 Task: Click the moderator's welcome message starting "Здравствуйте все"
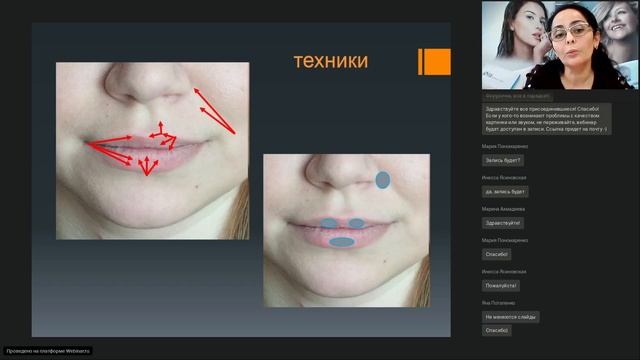pos(547,119)
